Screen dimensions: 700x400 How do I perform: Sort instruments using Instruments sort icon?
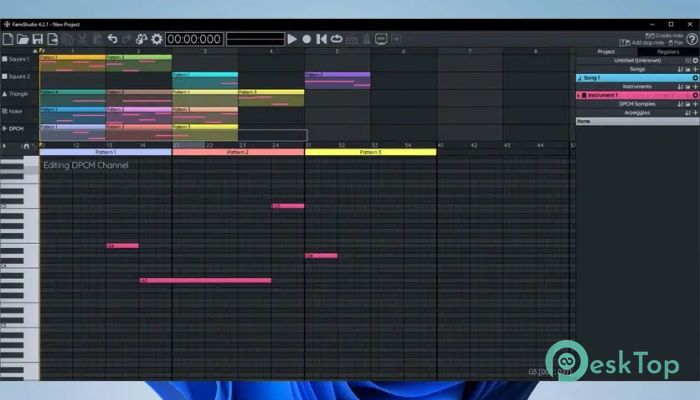coord(680,87)
